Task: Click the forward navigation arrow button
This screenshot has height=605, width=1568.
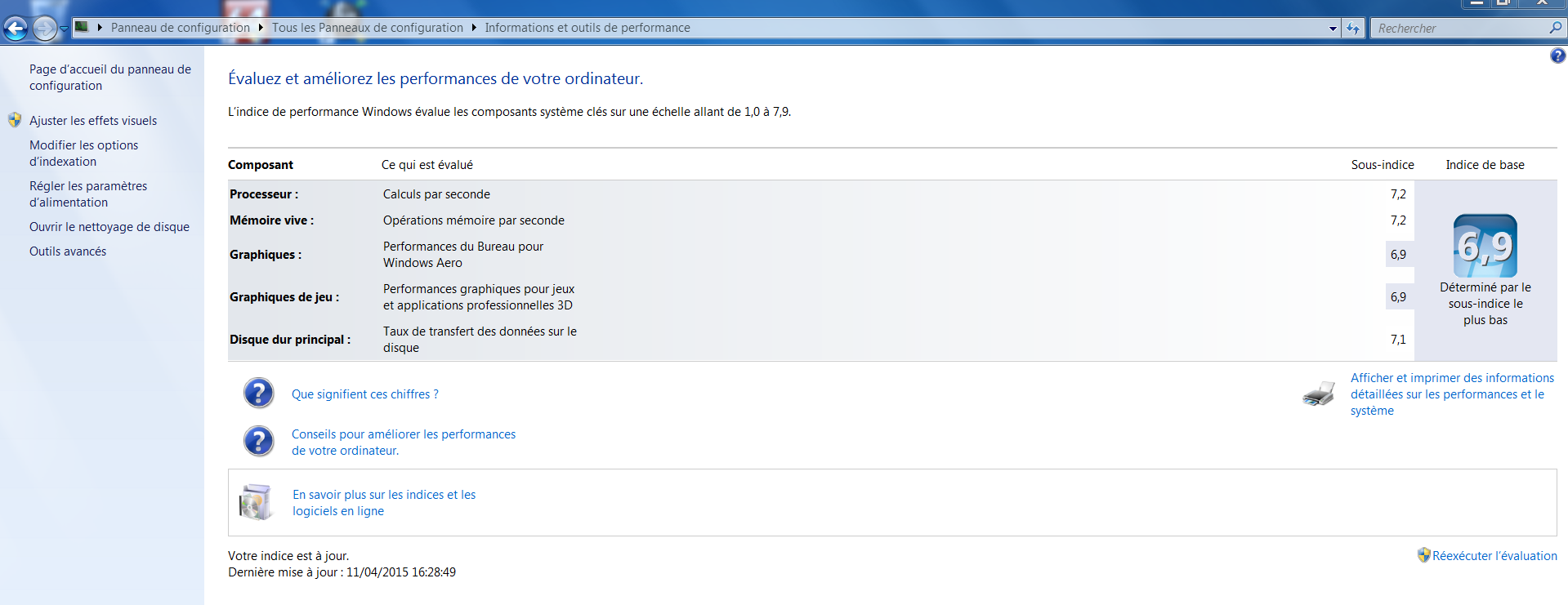Action: pyautogui.click(x=45, y=29)
